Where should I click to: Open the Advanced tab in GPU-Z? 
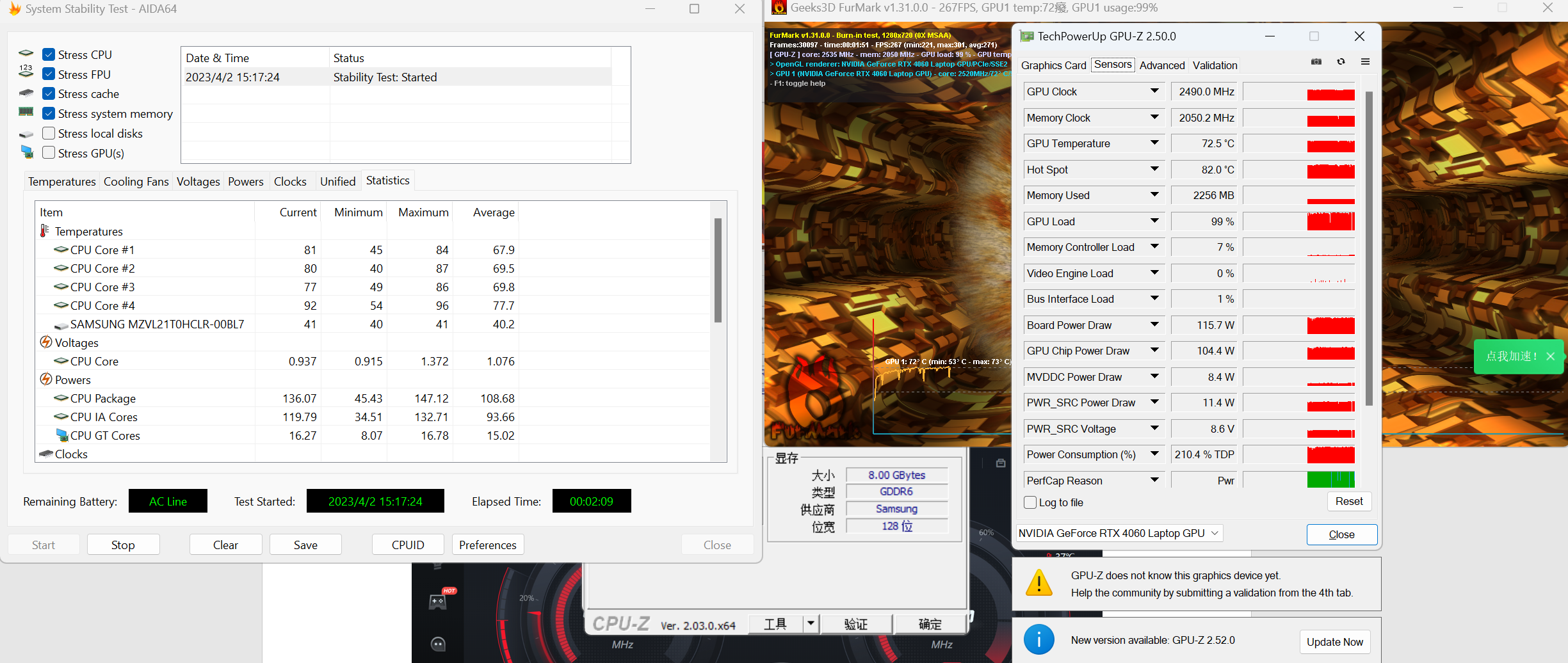[1162, 65]
